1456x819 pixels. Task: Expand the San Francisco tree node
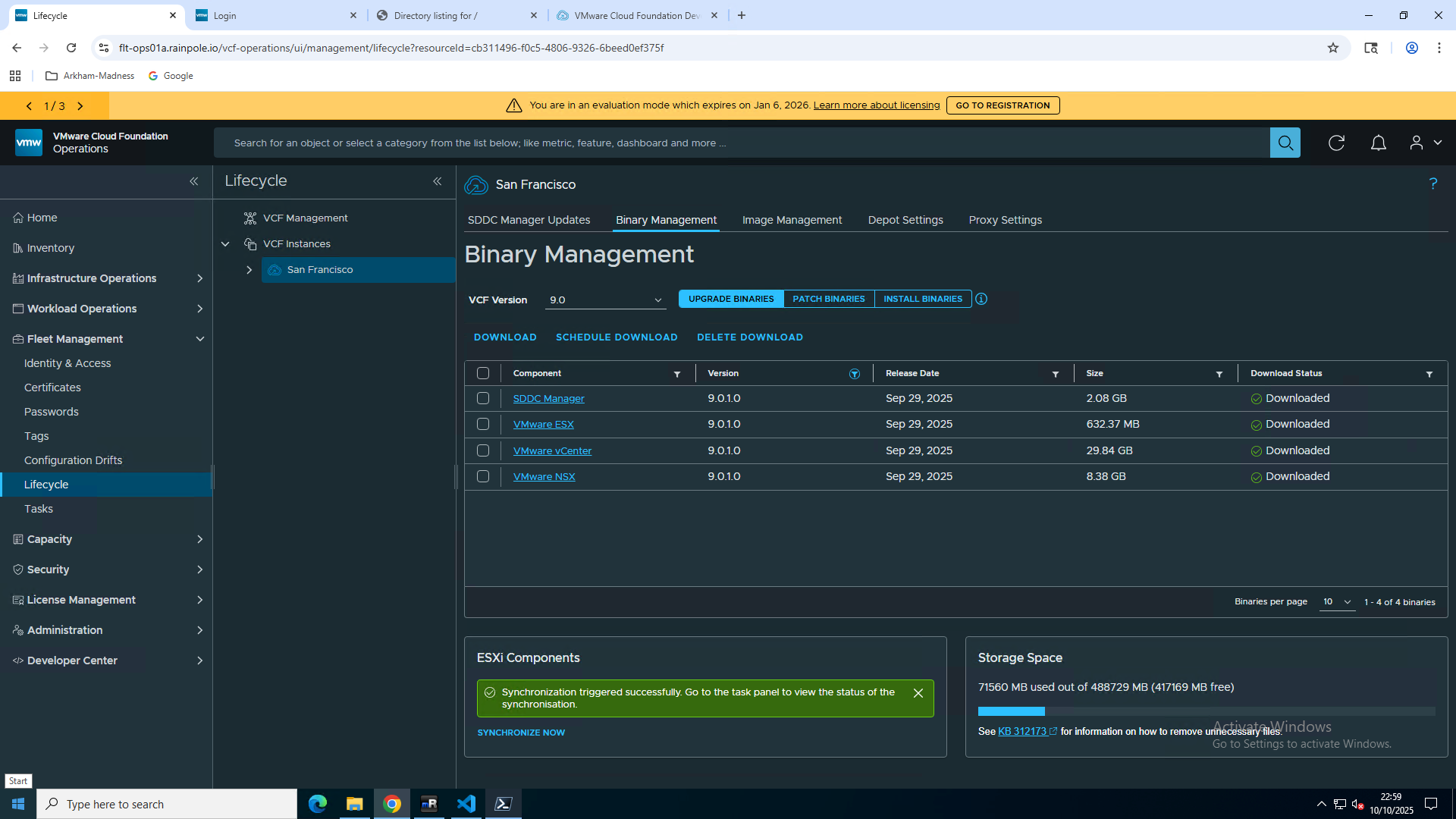point(249,270)
